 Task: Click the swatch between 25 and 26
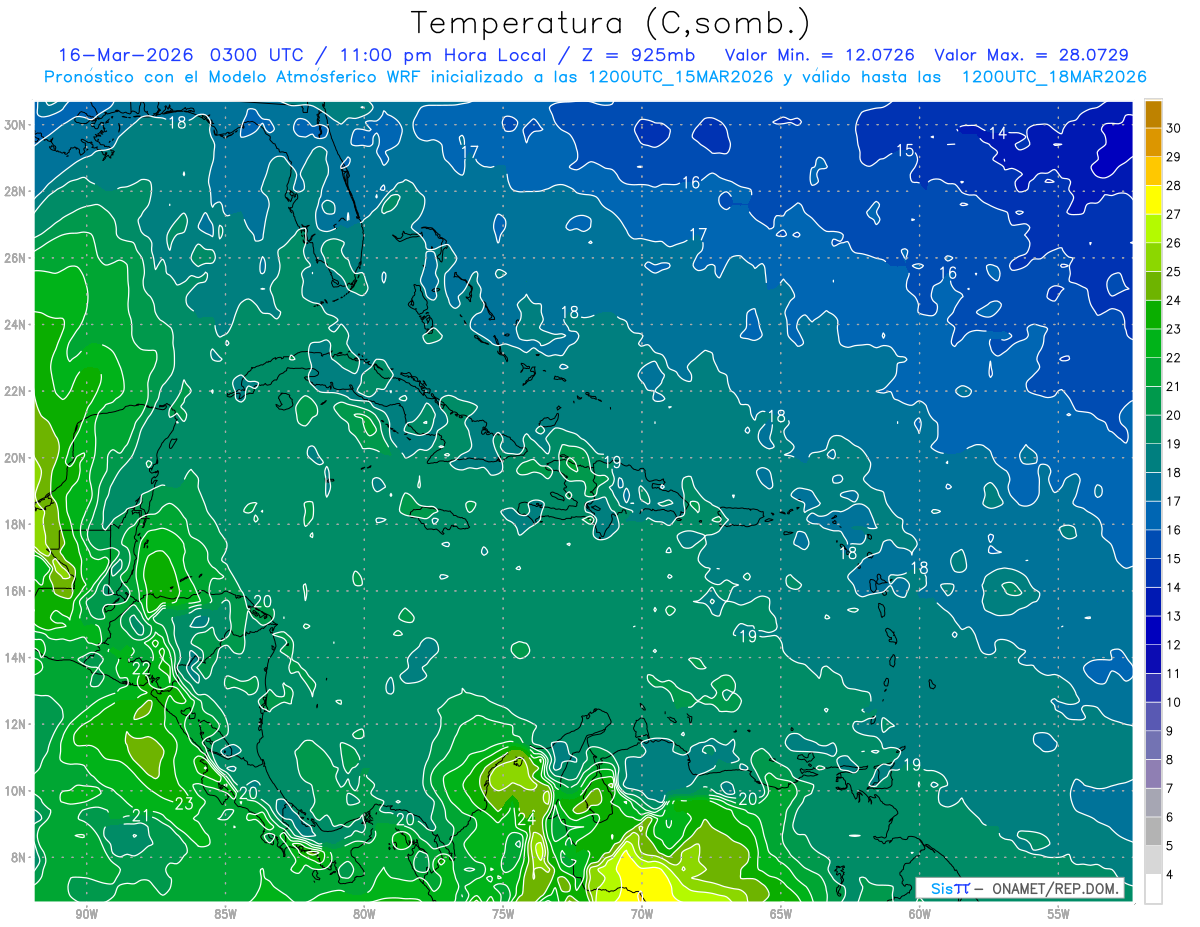pos(1153,257)
